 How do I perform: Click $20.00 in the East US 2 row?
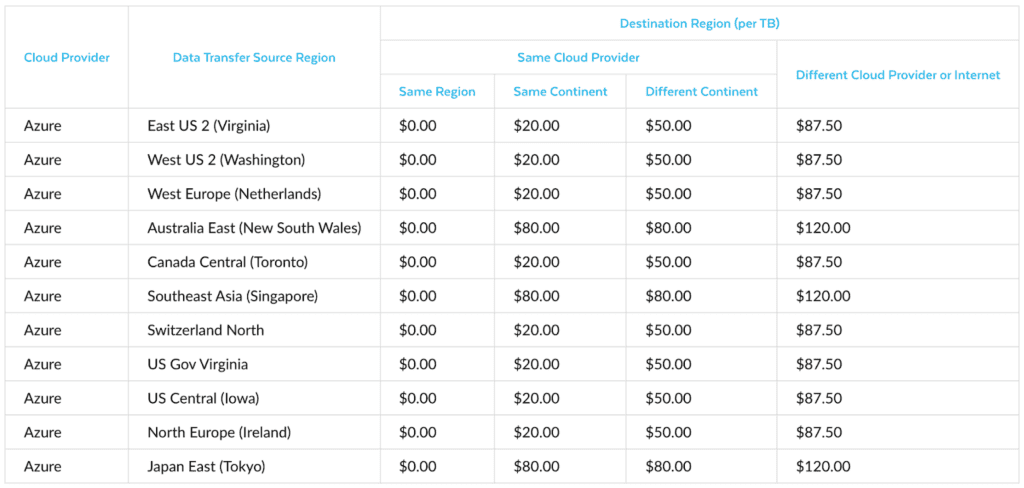(536, 125)
